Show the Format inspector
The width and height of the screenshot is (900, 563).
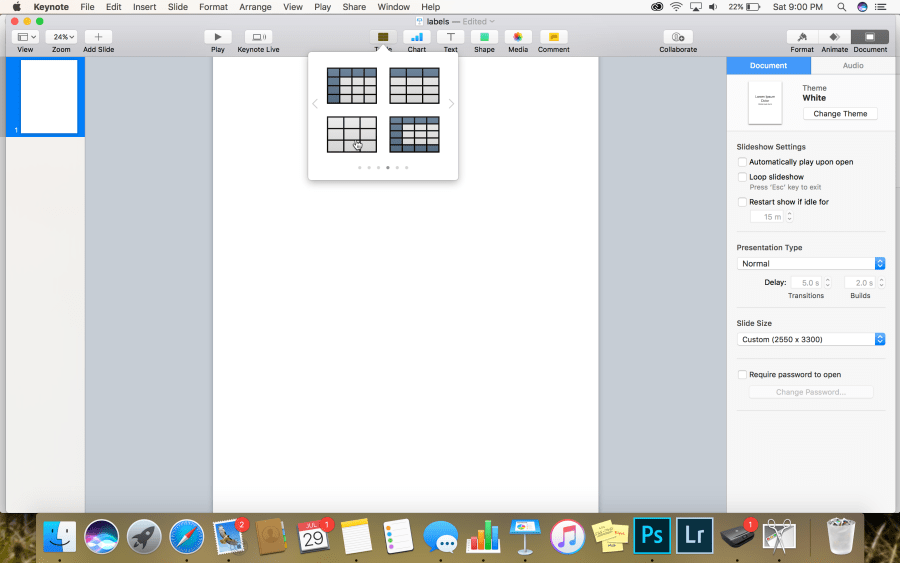click(802, 37)
